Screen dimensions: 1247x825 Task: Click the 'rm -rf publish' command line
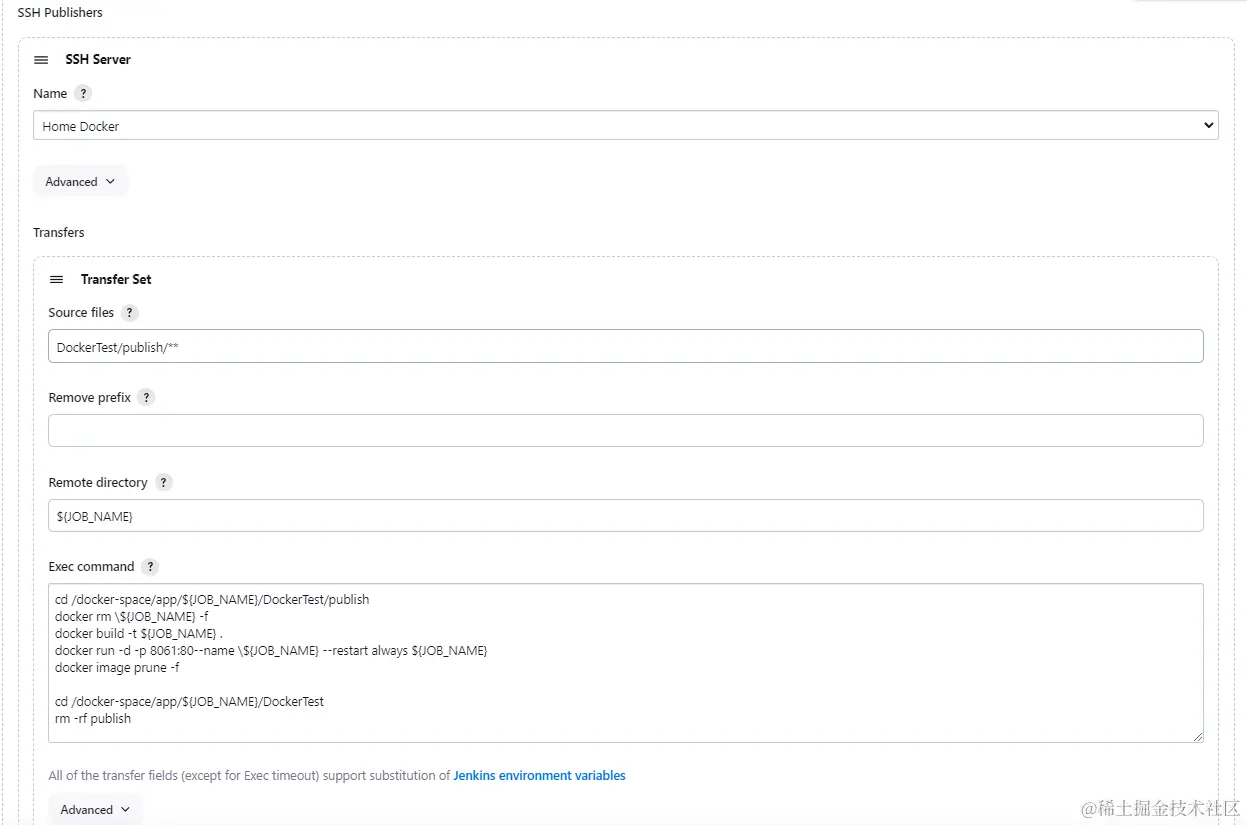93,718
